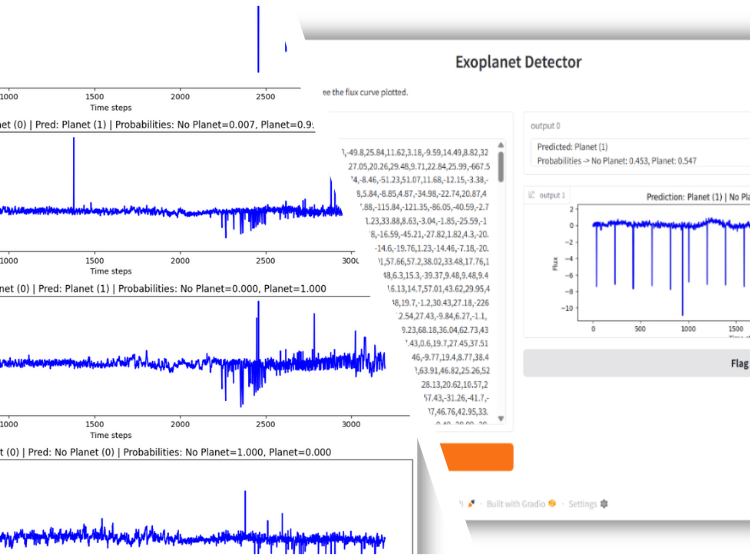Click the Settings gear icon in footer
750x560 pixels.
click(604, 504)
